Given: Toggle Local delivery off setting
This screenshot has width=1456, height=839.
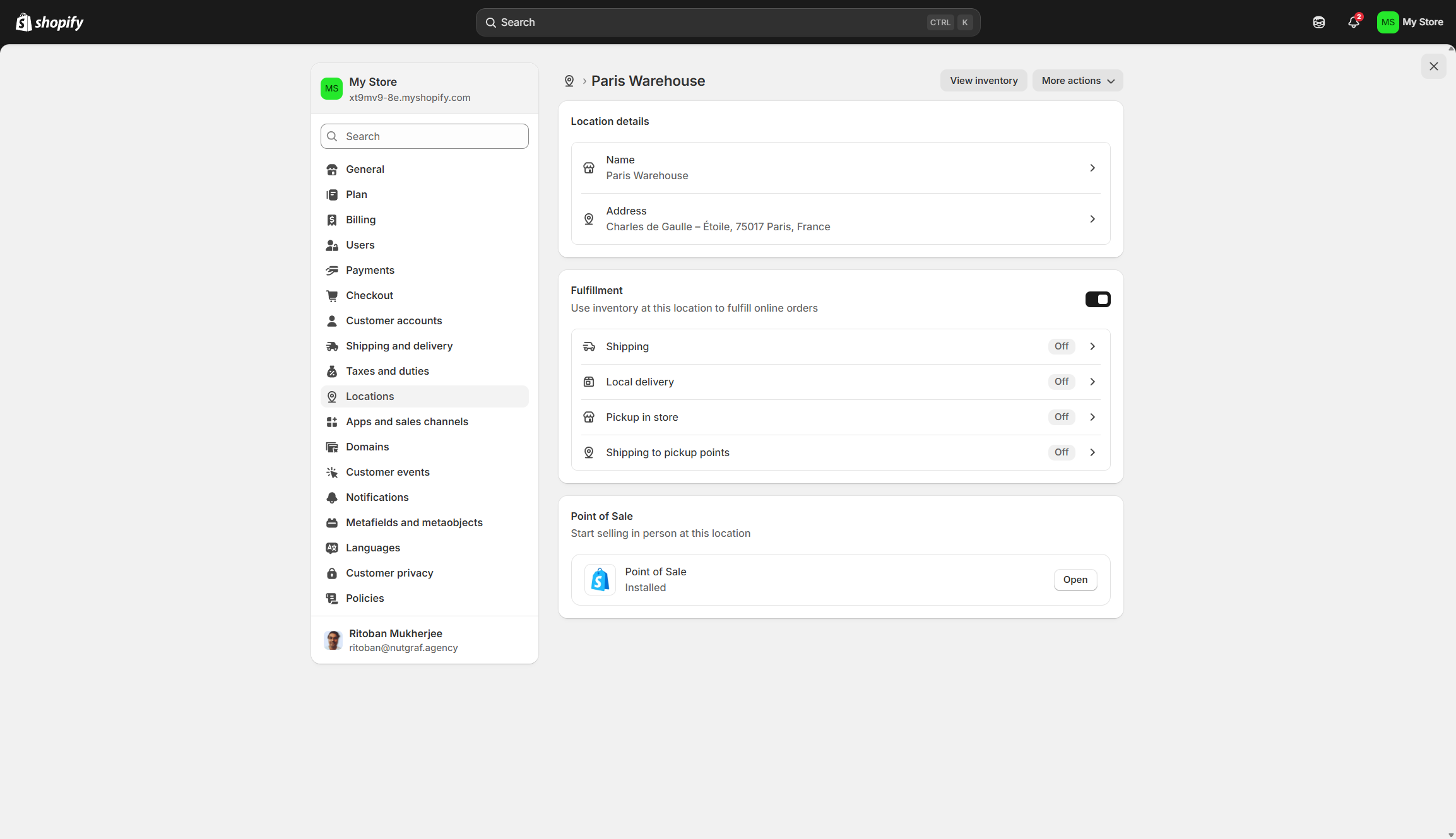Looking at the screenshot, I should click(1061, 382).
